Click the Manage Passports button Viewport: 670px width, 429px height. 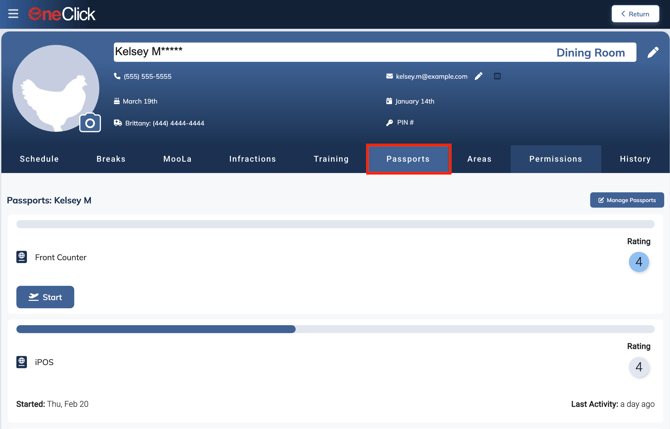627,200
